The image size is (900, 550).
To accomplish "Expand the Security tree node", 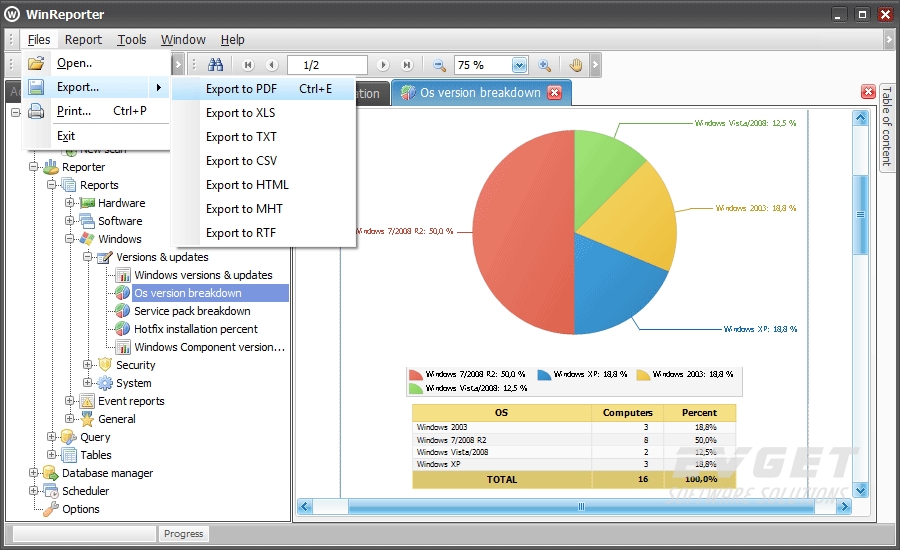I will pos(88,364).
